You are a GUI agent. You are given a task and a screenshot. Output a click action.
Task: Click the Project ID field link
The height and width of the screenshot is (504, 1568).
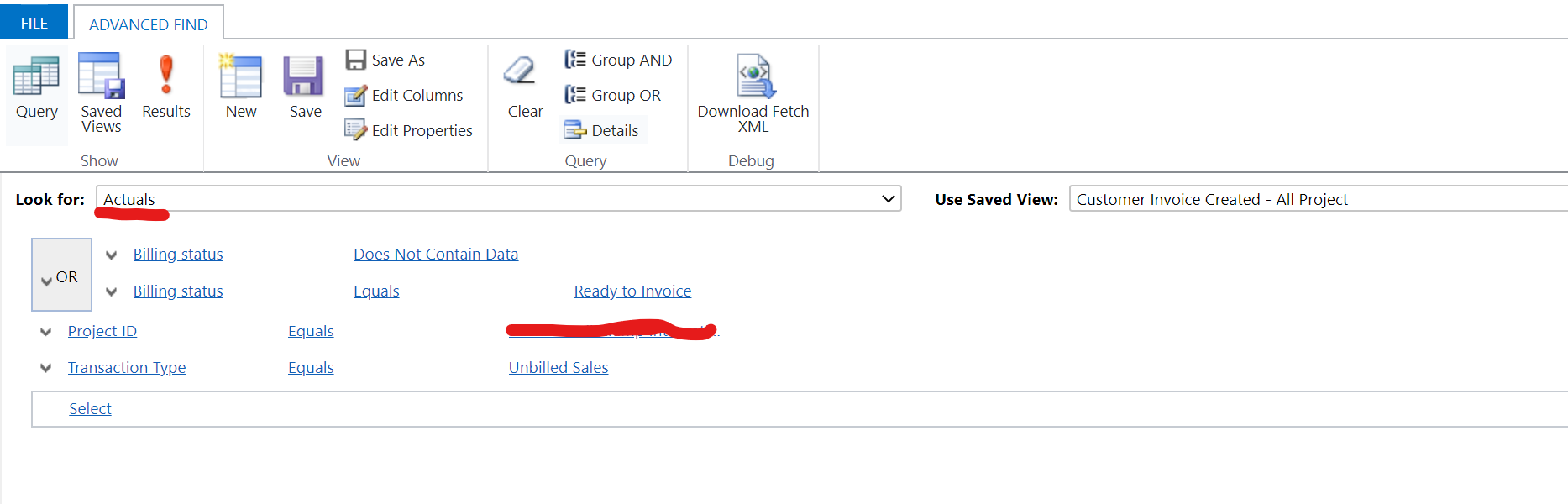click(102, 331)
